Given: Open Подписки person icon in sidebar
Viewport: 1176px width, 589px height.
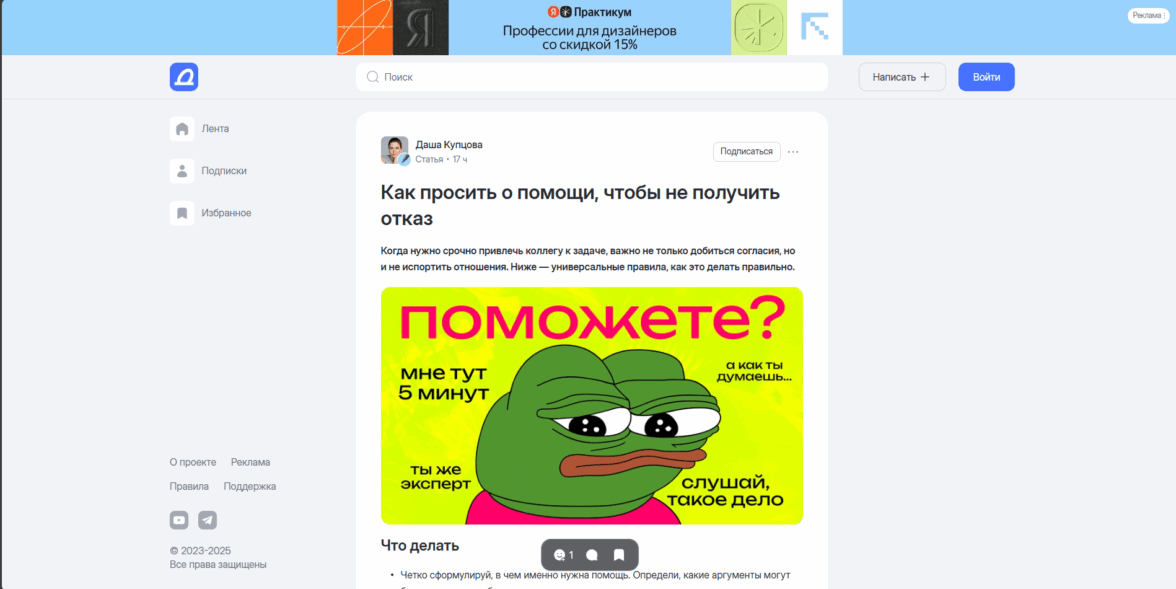Looking at the screenshot, I should point(182,171).
